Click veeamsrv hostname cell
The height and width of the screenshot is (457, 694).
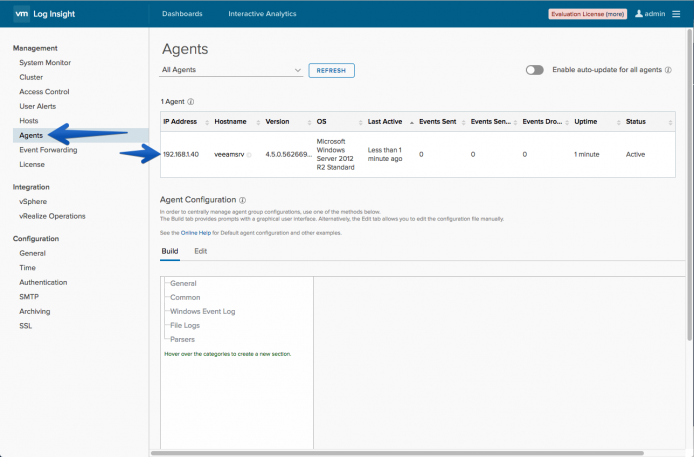click(229, 155)
